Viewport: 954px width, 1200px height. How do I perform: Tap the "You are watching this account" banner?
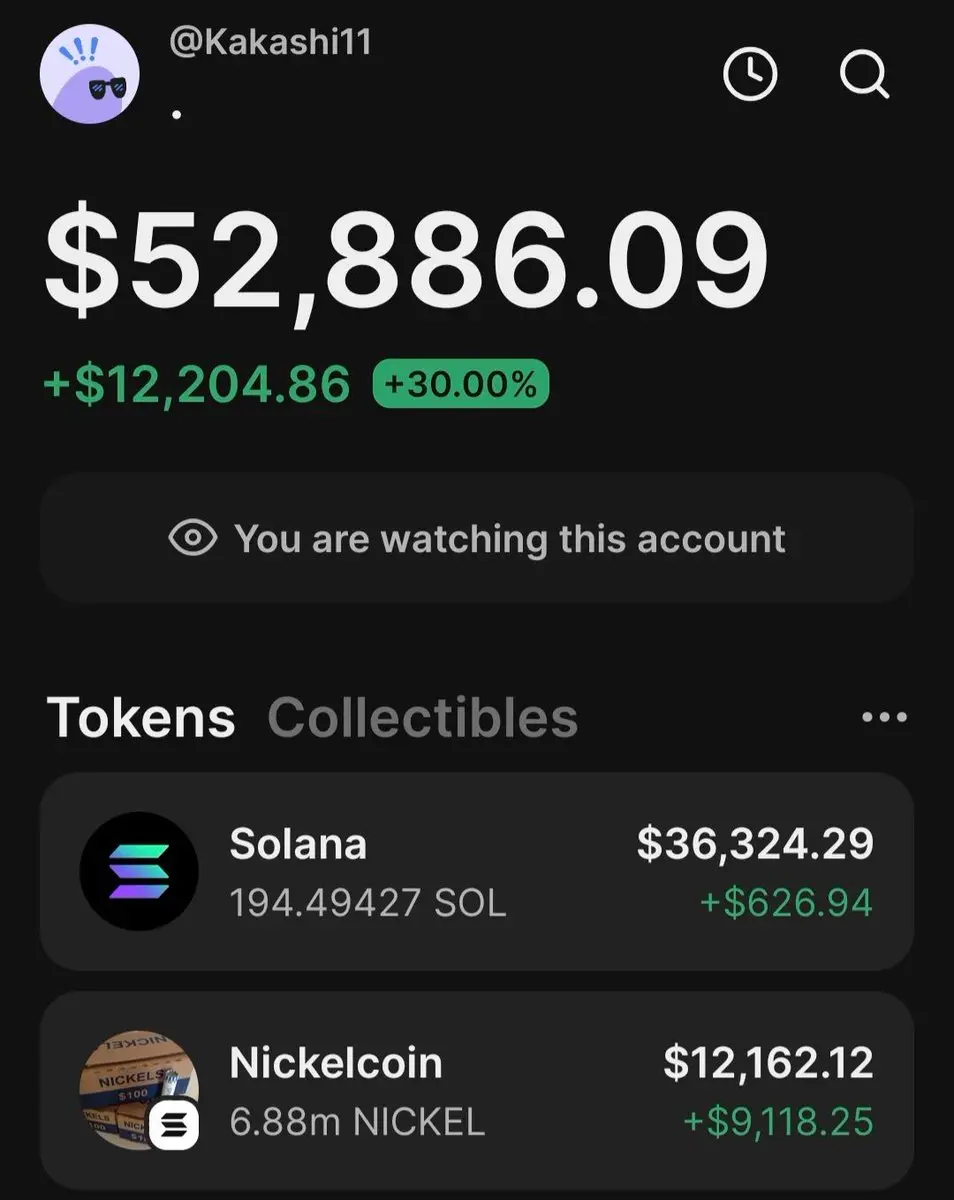pos(477,539)
